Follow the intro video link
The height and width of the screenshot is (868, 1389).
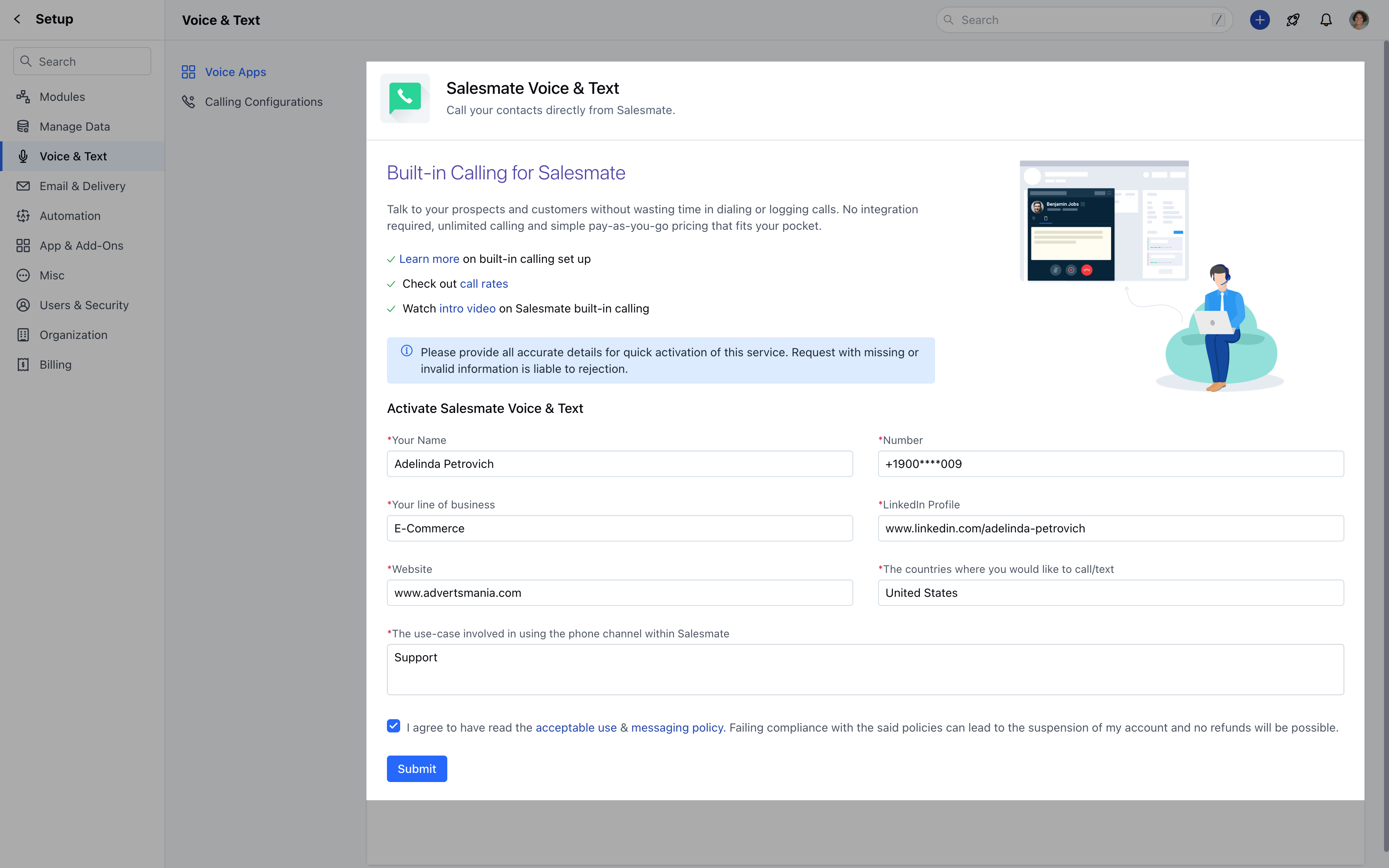[x=467, y=308]
